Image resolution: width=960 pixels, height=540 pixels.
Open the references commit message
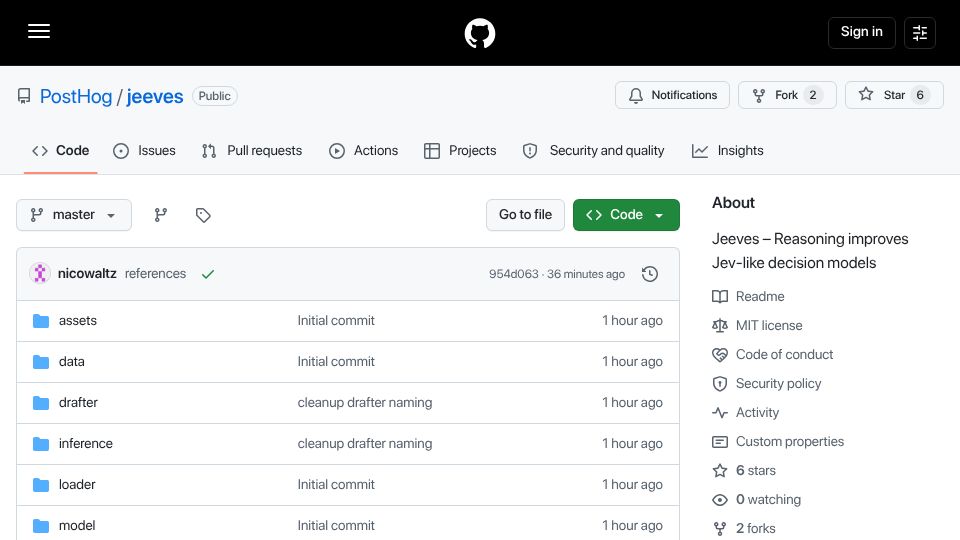pyautogui.click(x=156, y=274)
